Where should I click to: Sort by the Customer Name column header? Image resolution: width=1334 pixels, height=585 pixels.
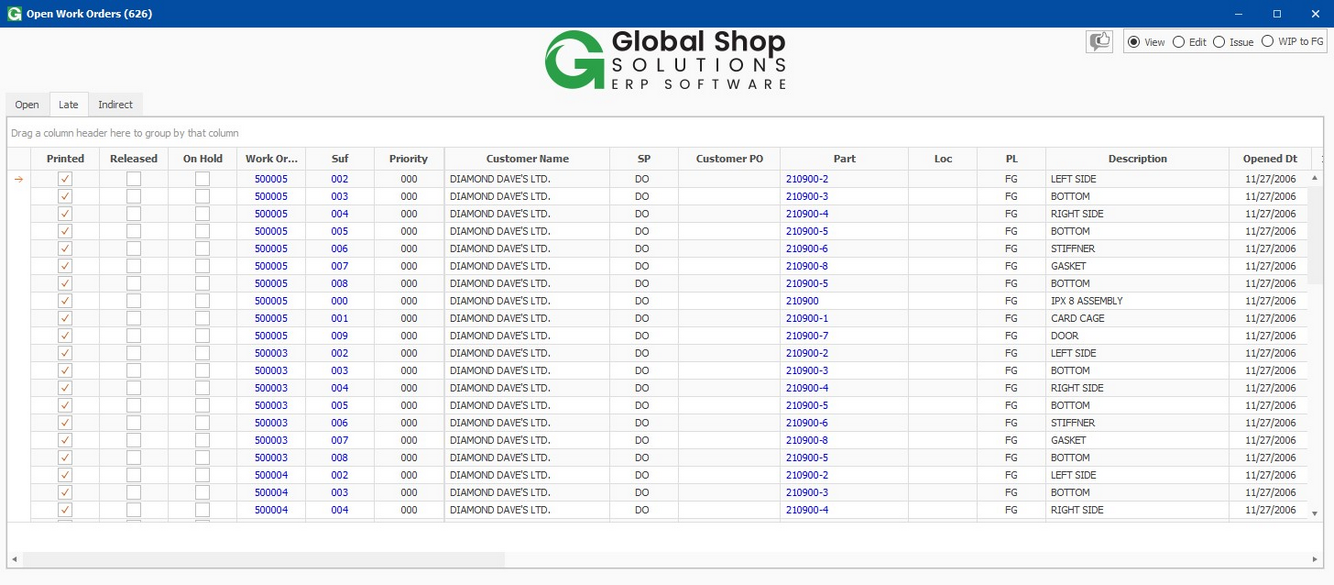pyautogui.click(x=527, y=159)
